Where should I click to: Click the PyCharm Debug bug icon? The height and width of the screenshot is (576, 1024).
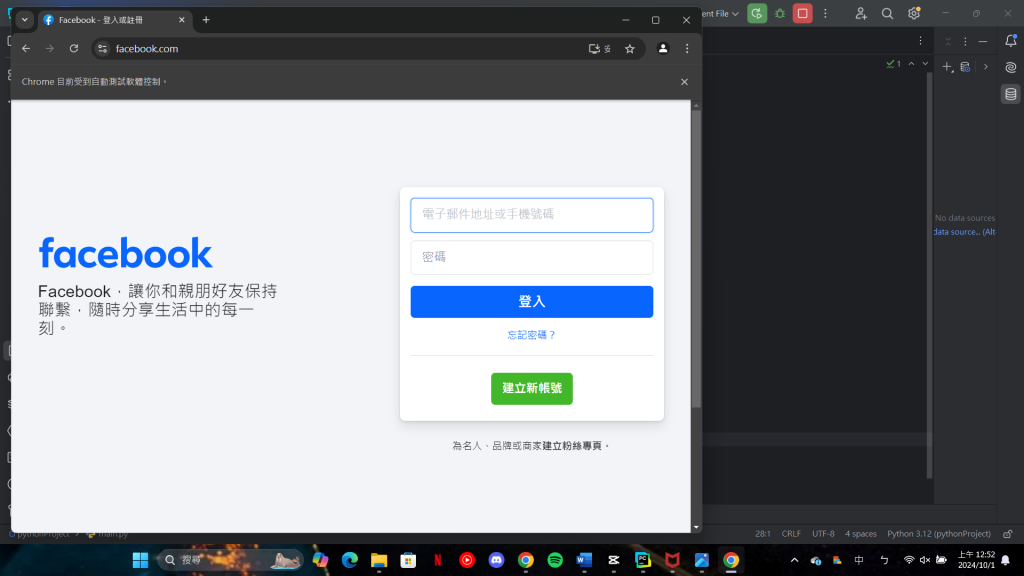780,13
